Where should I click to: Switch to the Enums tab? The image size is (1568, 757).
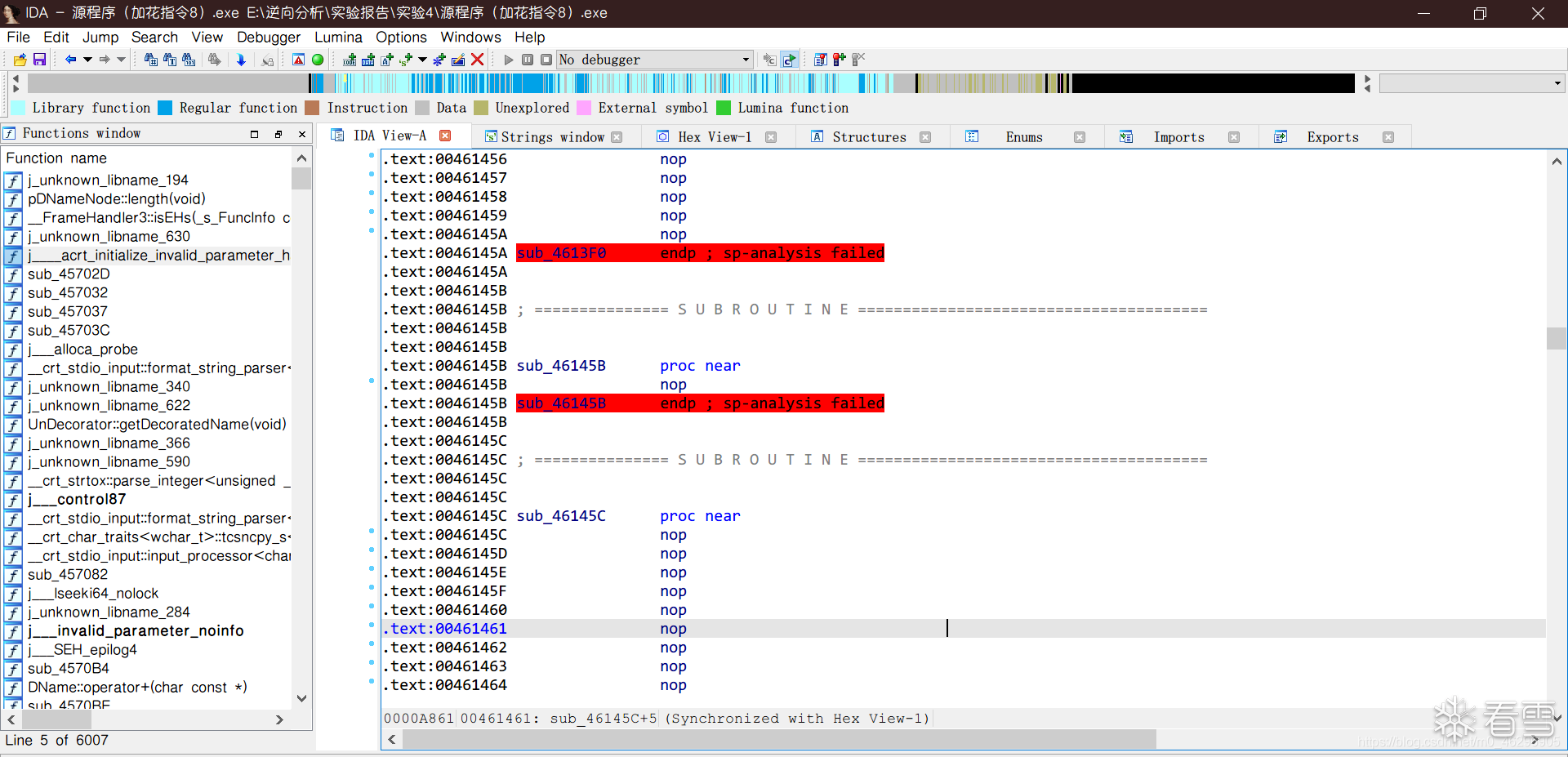tap(1024, 137)
